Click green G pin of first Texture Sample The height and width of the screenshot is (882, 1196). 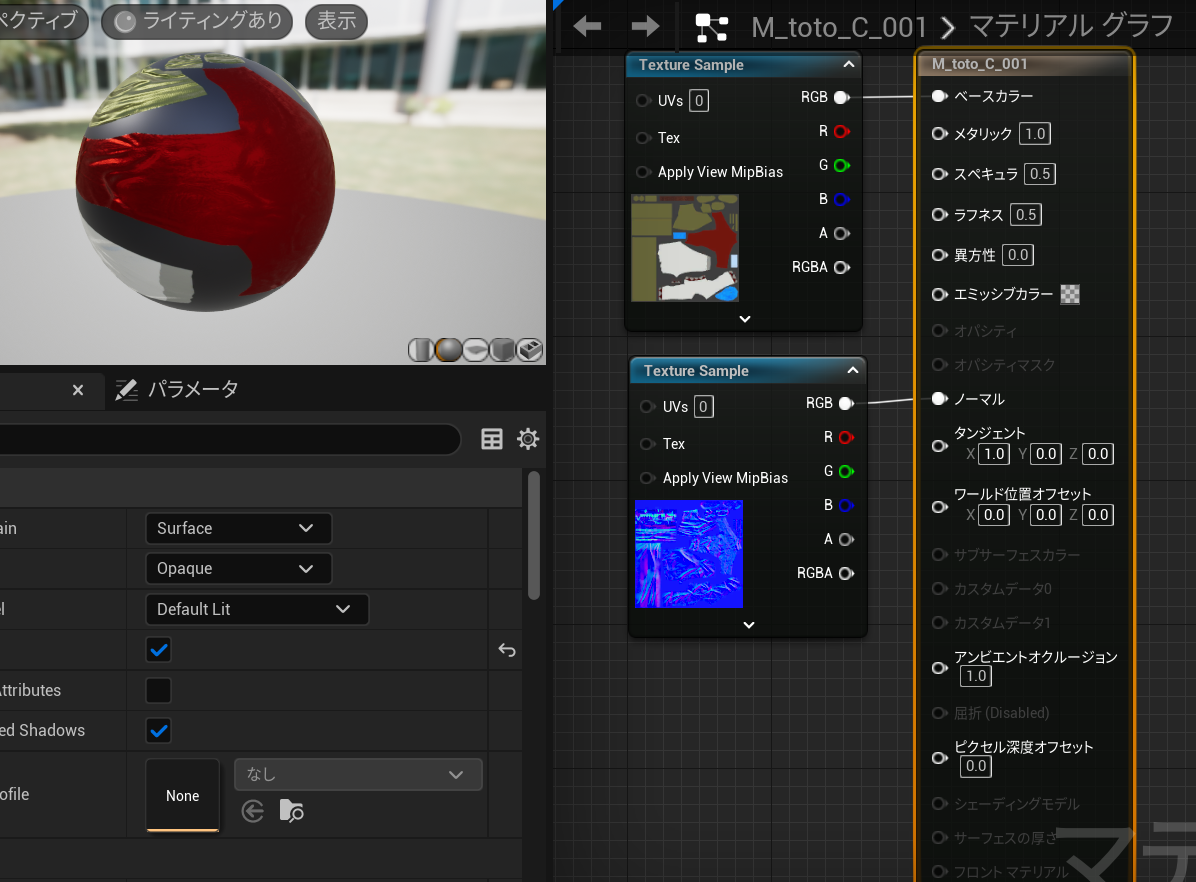point(841,166)
